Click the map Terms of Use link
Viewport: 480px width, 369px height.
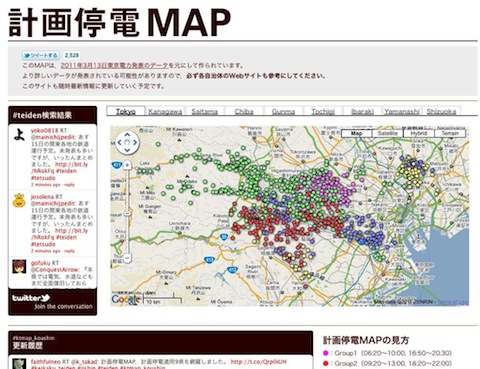[452, 302]
